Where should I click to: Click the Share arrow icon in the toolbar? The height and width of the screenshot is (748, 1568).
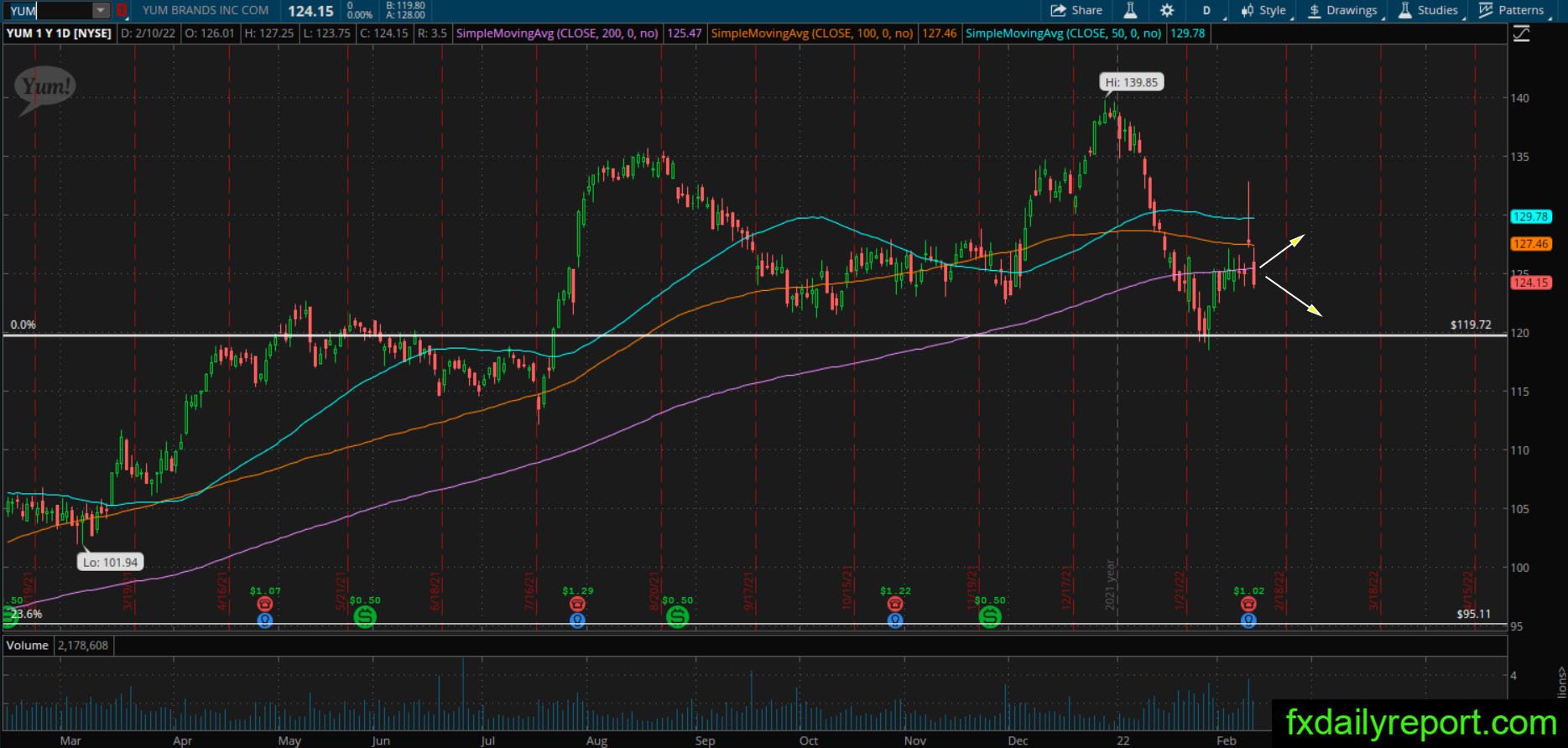tap(1058, 10)
